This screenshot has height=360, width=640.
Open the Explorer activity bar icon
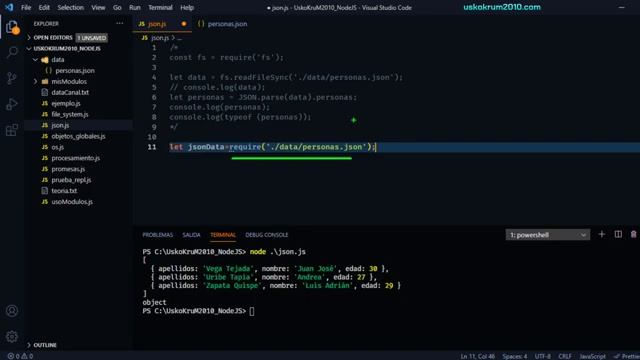coord(12,27)
